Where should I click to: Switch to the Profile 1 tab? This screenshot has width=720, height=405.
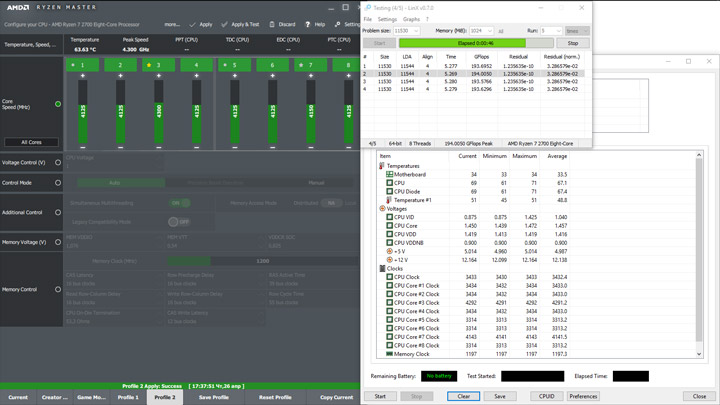[x=128, y=397]
